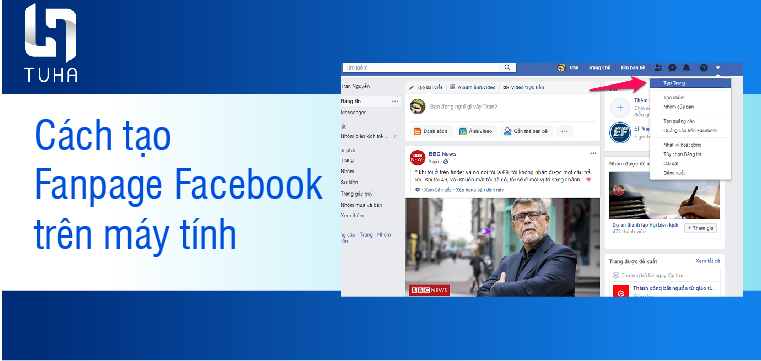This screenshot has width=761, height=361.
Task: Click the "+ Tham gia" group button
Action: 700,228
